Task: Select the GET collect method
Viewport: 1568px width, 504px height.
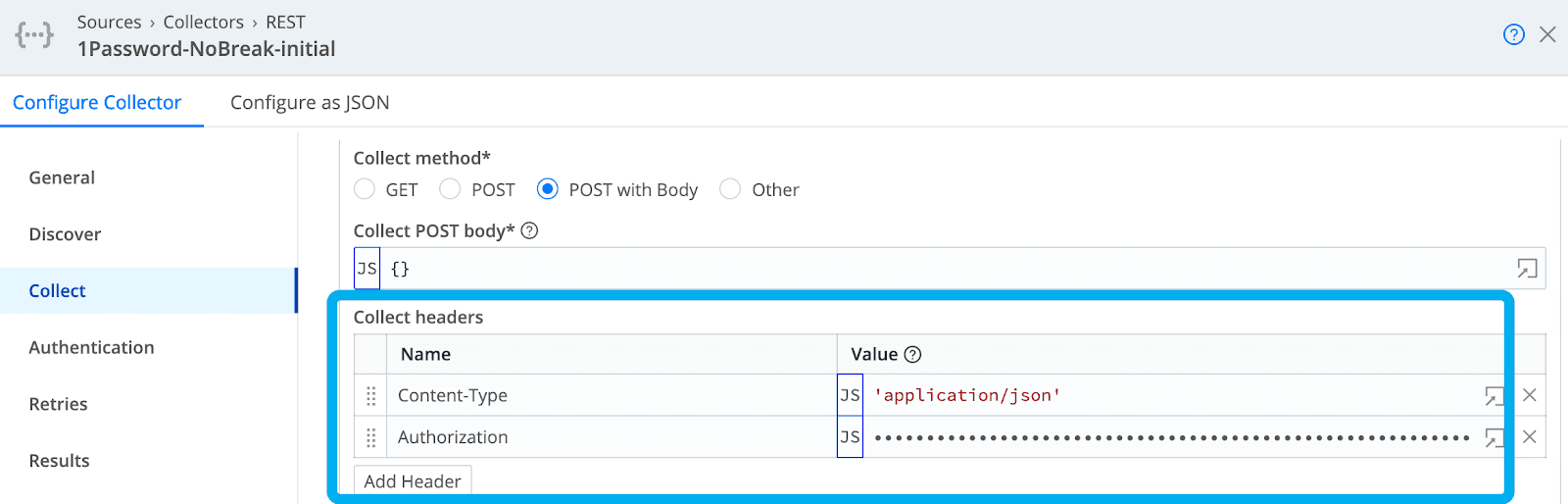Action: [x=365, y=189]
